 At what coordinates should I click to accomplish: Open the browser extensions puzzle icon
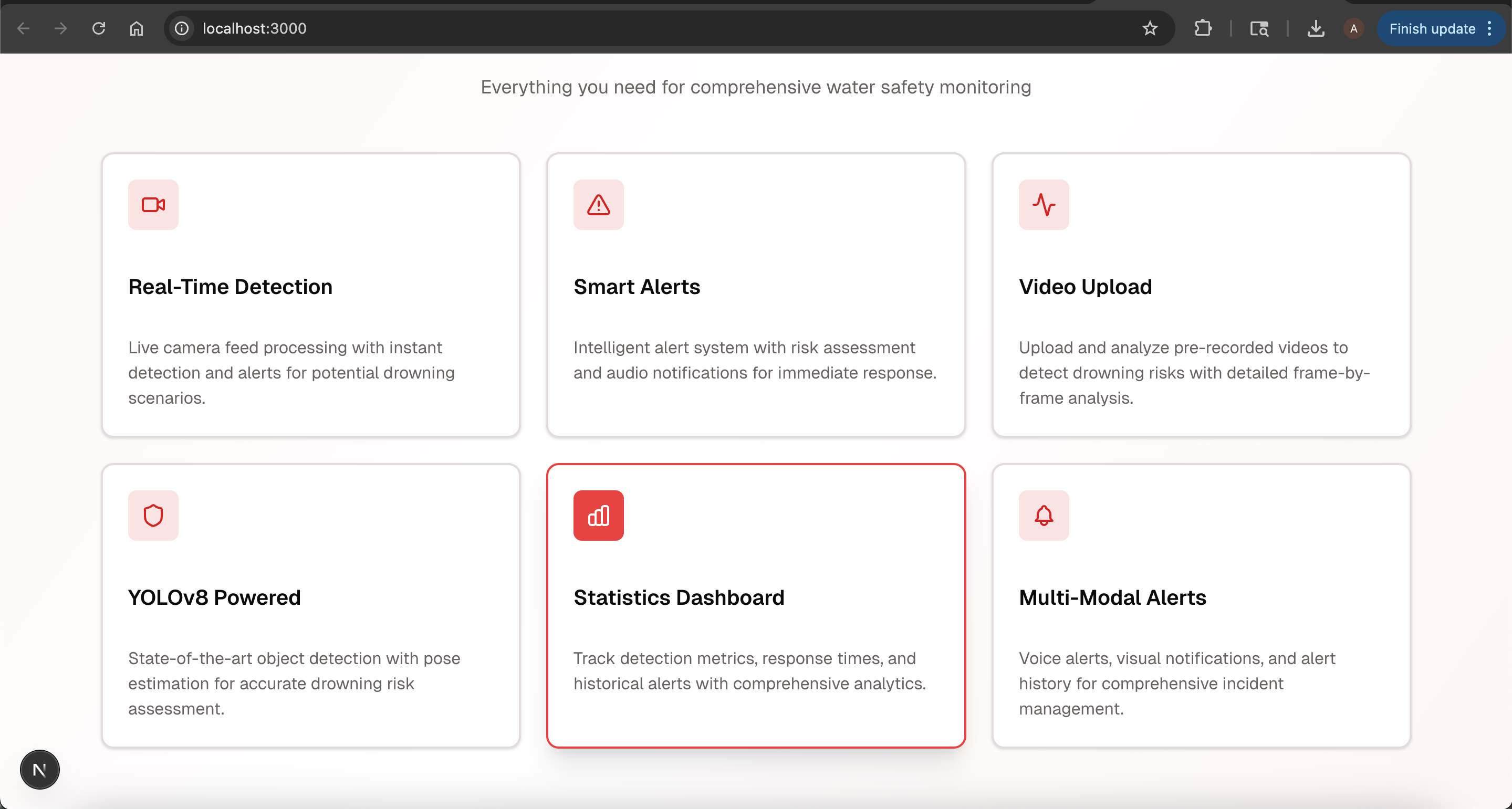[x=1203, y=28]
